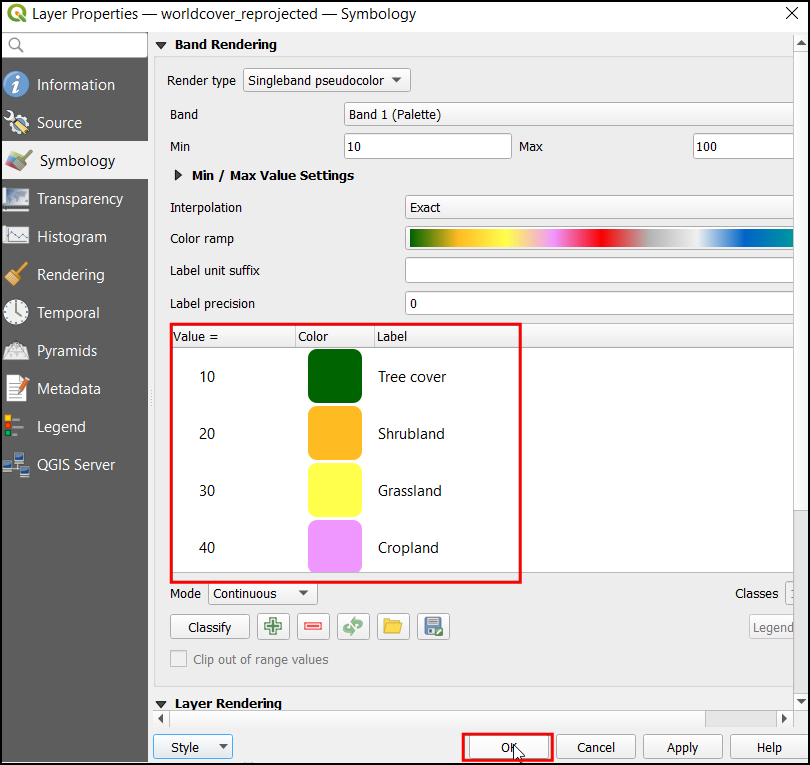The width and height of the screenshot is (810, 765).
Task: Click the Apply button
Action: (682, 747)
